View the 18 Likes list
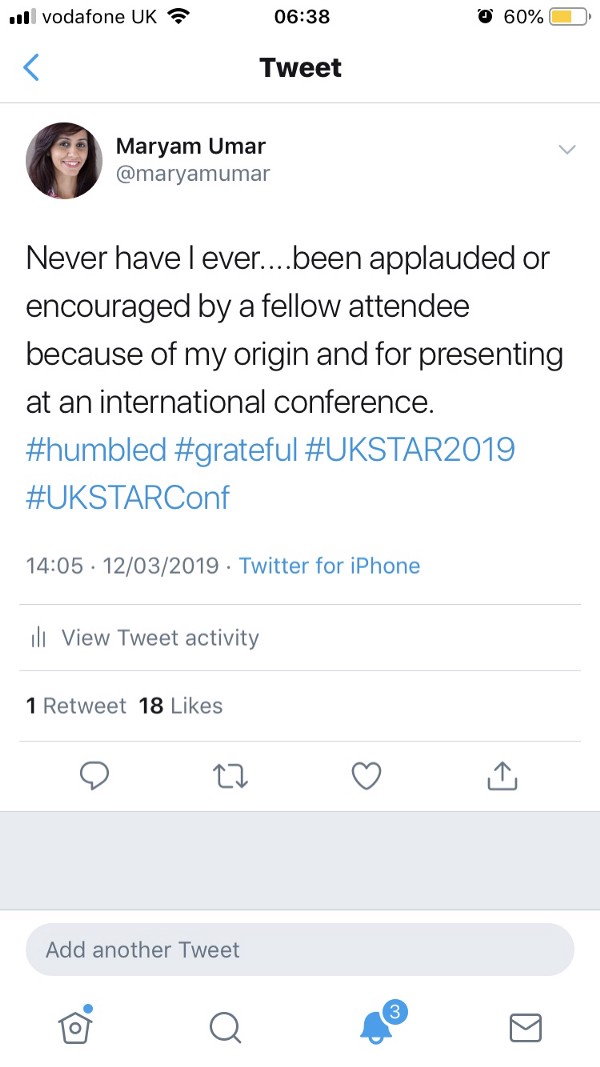The height and width of the screenshot is (1067, 600). click(x=181, y=706)
